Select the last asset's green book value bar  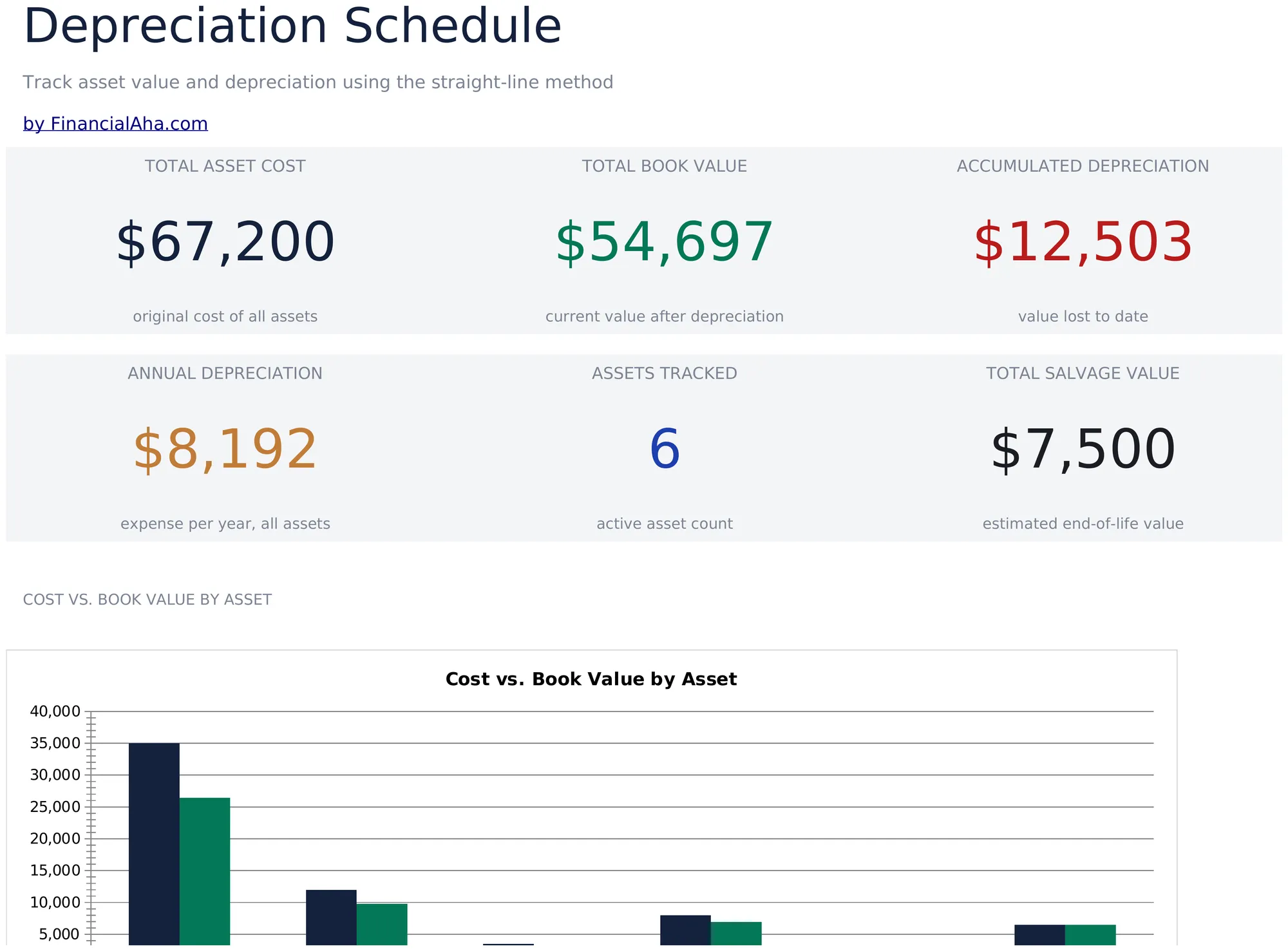(x=1090, y=935)
